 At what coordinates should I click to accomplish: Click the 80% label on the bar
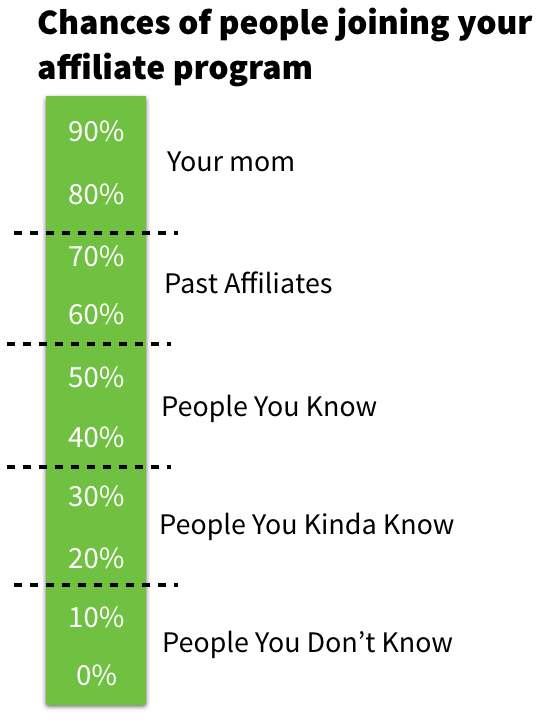[96, 195]
